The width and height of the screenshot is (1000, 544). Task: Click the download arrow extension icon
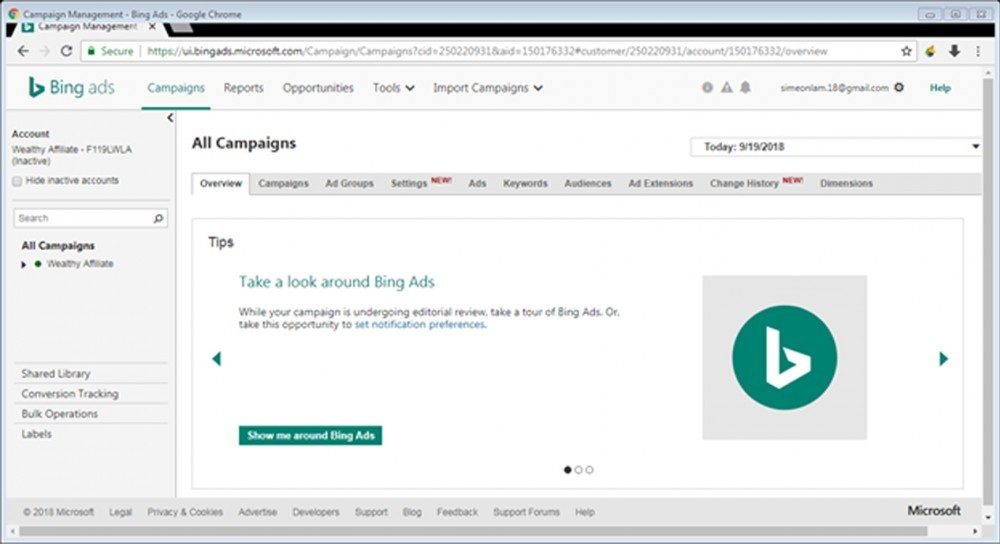954,51
